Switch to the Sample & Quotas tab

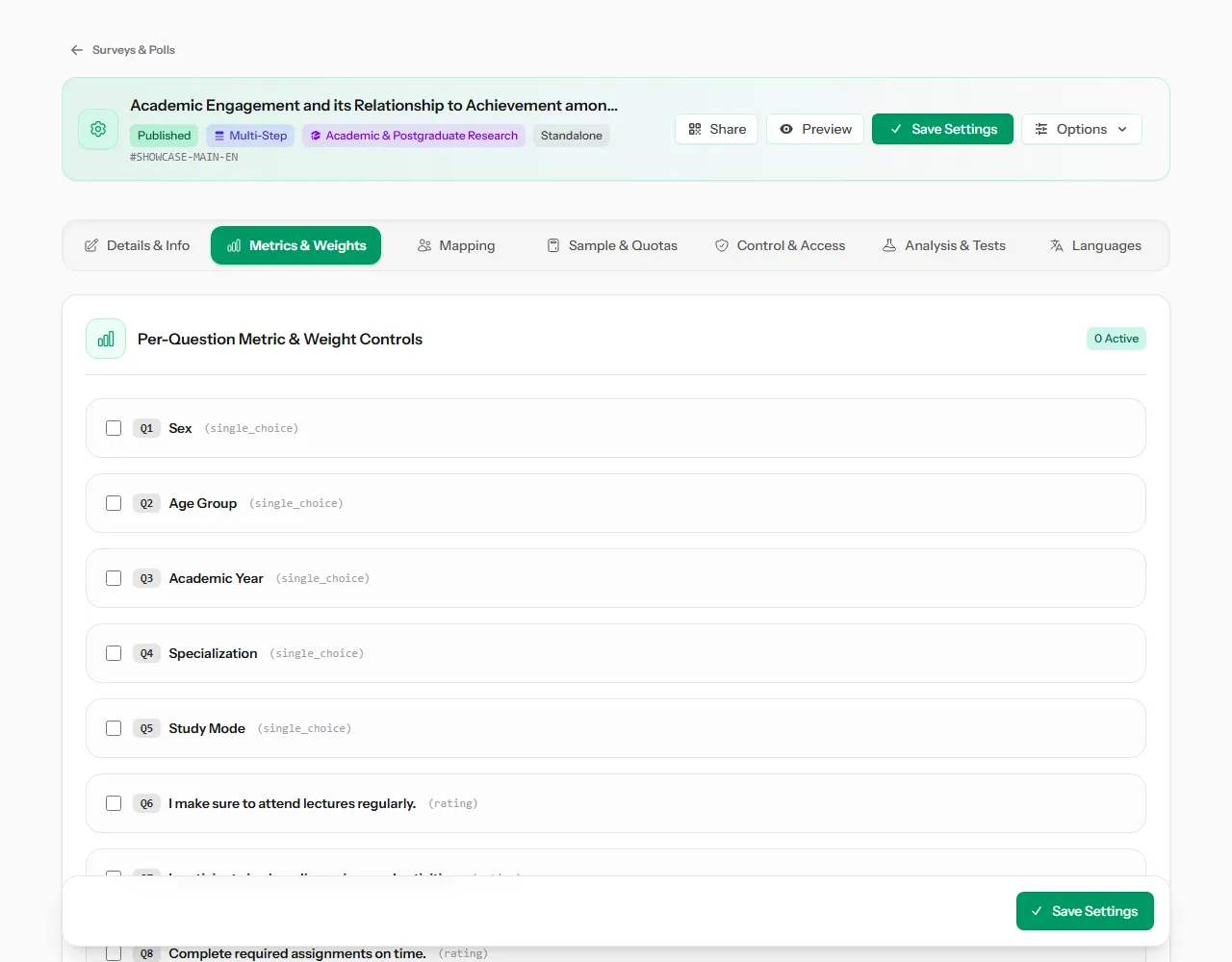(x=612, y=245)
